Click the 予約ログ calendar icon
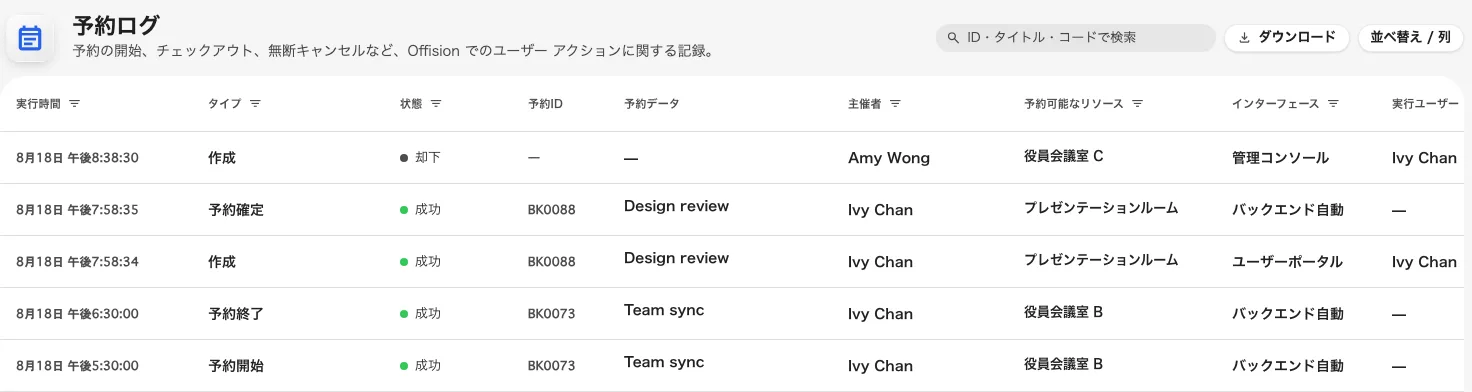 pos(30,38)
